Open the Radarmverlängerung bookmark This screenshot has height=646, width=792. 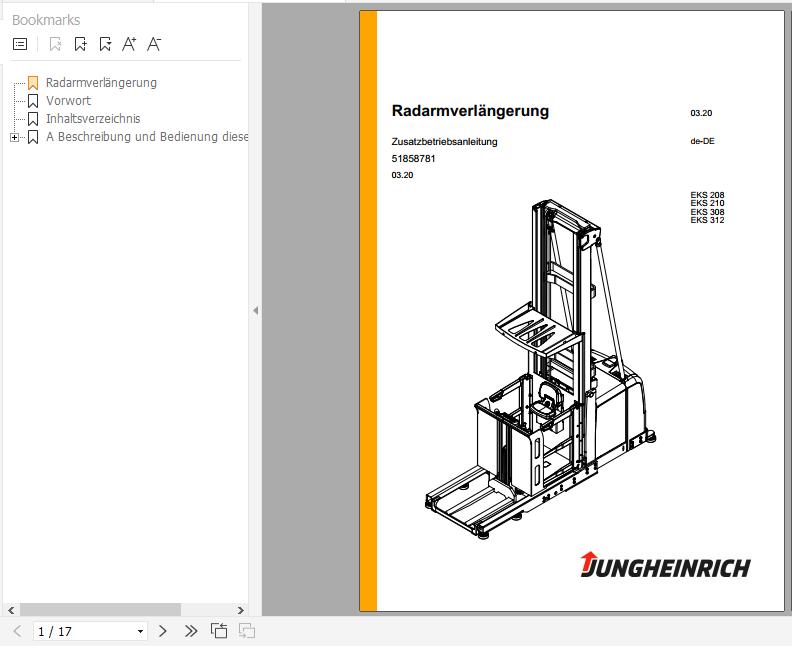pos(101,83)
